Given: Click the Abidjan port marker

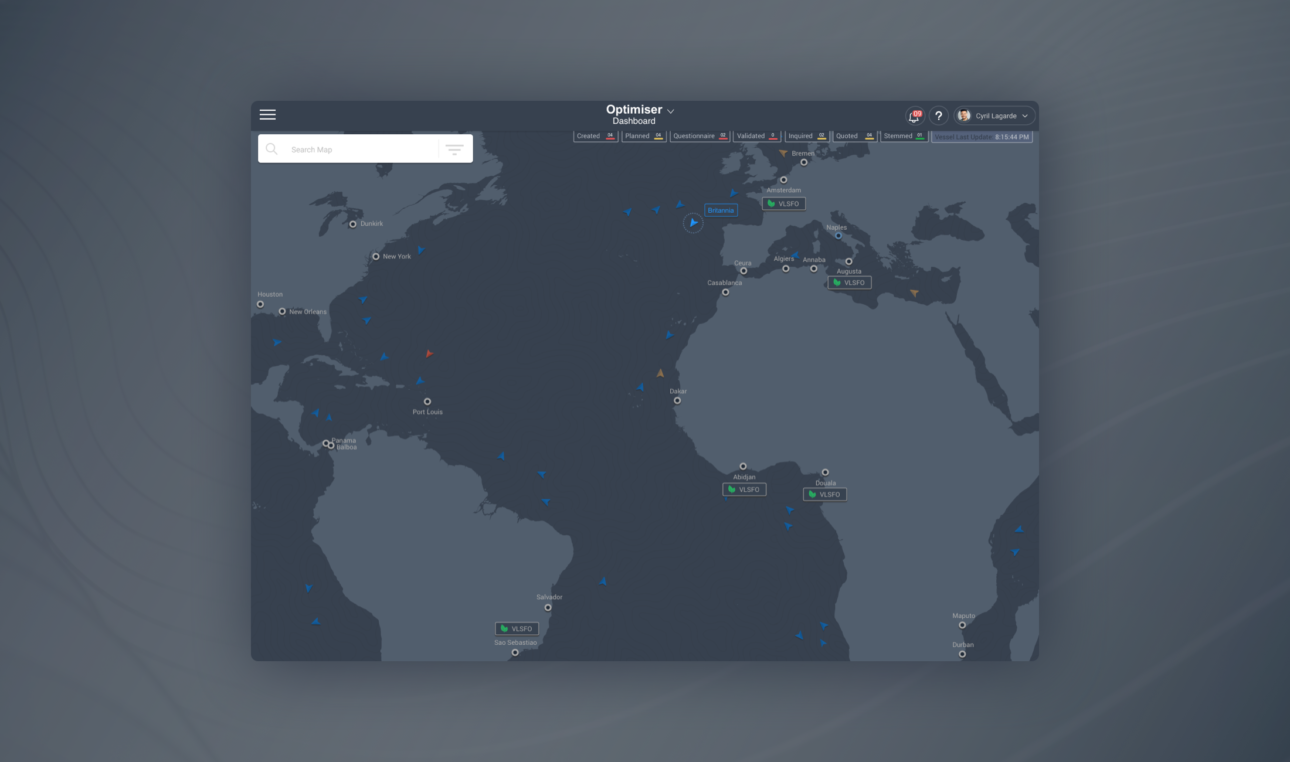Looking at the screenshot, I should (x=743, y=466).
